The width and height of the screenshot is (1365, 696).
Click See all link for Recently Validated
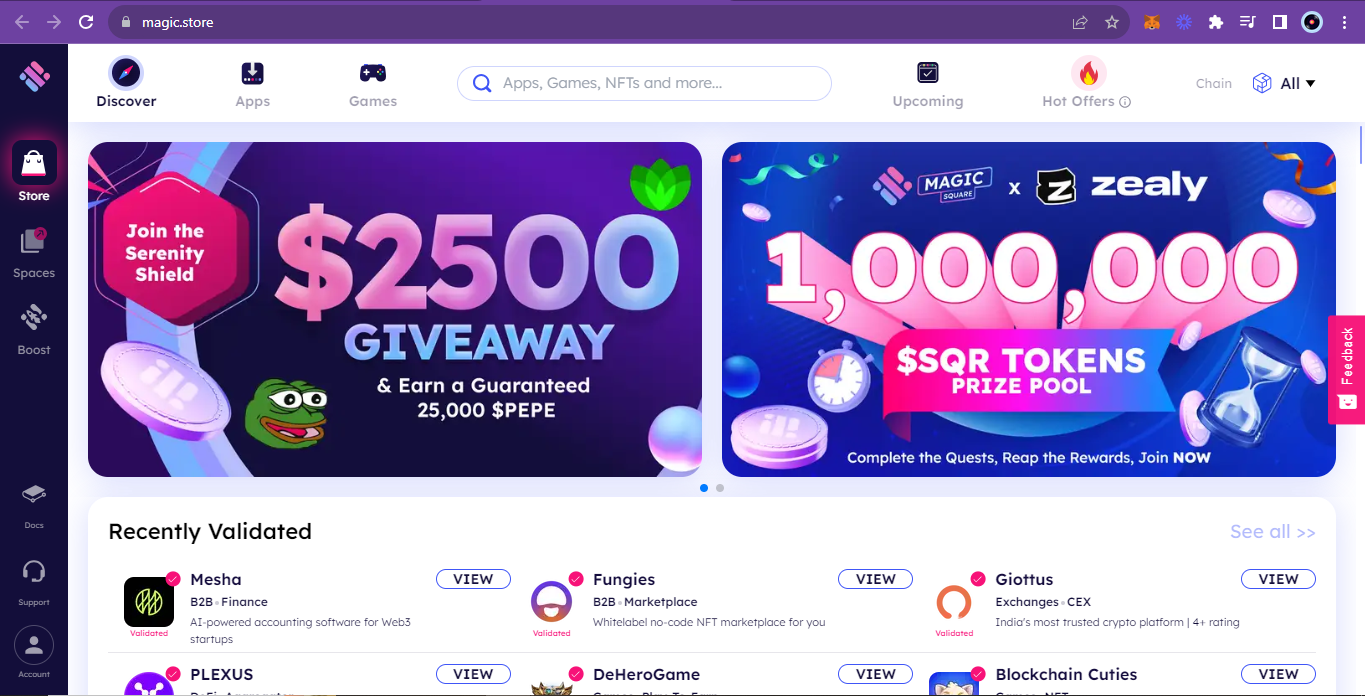1272,532
